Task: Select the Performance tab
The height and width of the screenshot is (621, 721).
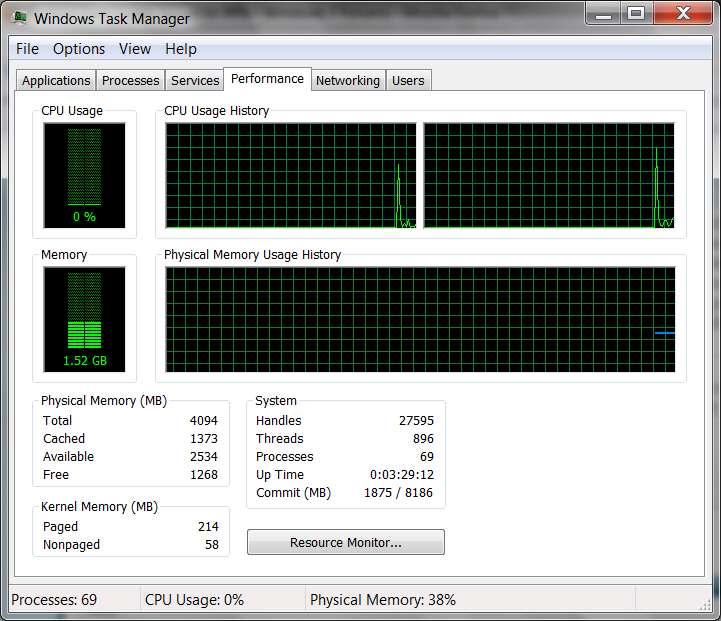Action: click(267, 79)
